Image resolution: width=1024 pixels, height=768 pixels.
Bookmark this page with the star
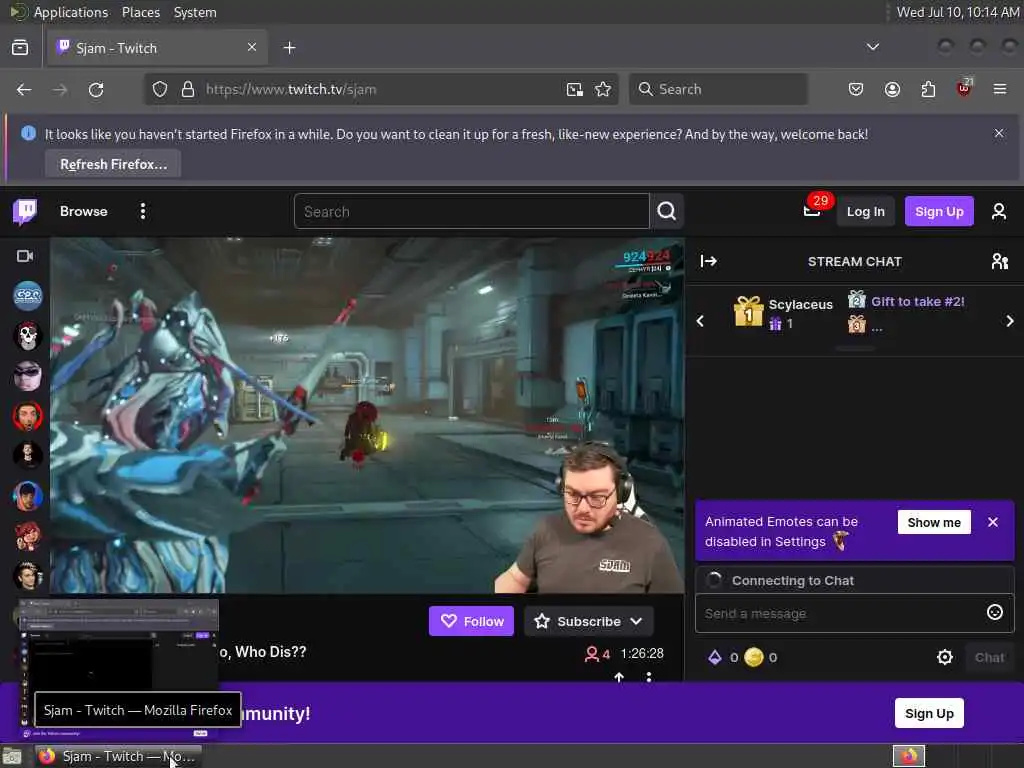(x=603, y=89)
